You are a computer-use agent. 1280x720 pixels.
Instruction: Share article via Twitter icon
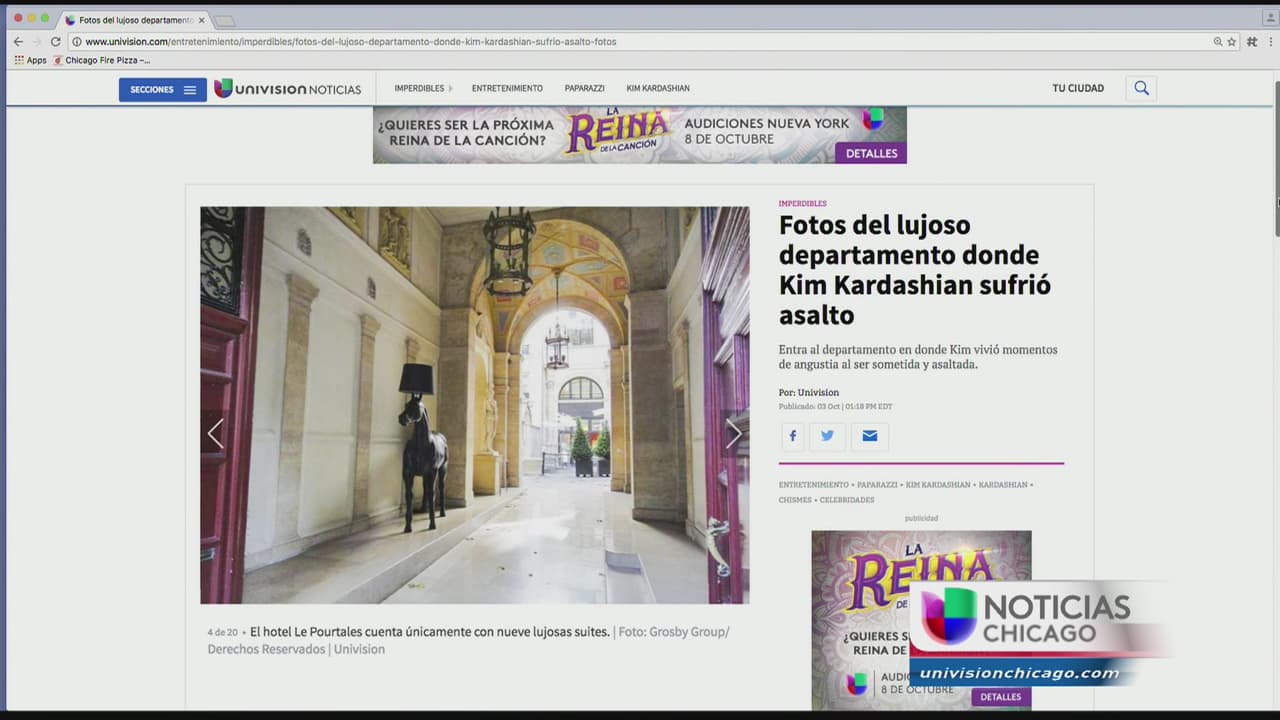[x=827, y=436]
